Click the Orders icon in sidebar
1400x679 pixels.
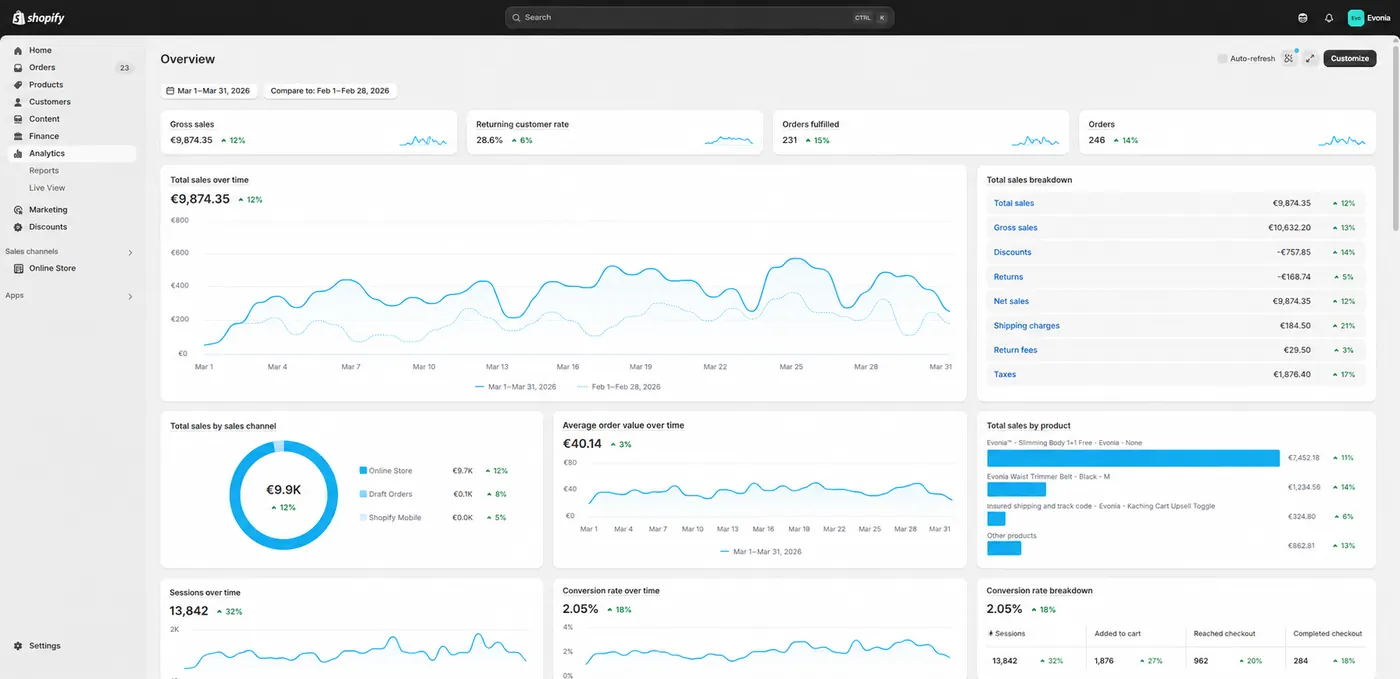click(18, 68)
